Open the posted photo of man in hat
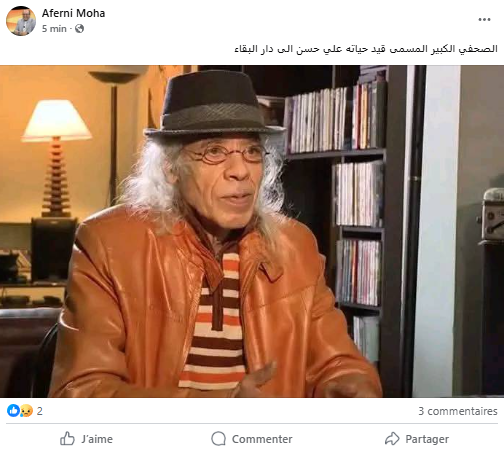504x450 pixels. [252, 231]
